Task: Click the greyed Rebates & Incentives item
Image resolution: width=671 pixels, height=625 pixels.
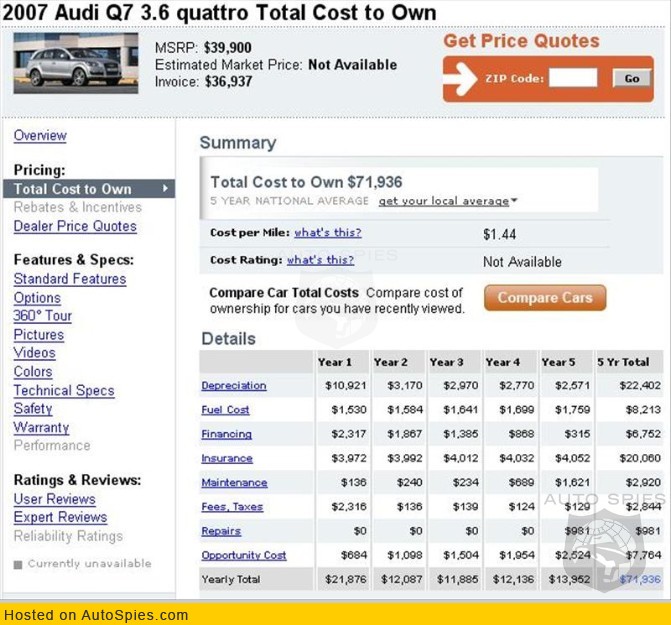Action: tap(77, 207)
